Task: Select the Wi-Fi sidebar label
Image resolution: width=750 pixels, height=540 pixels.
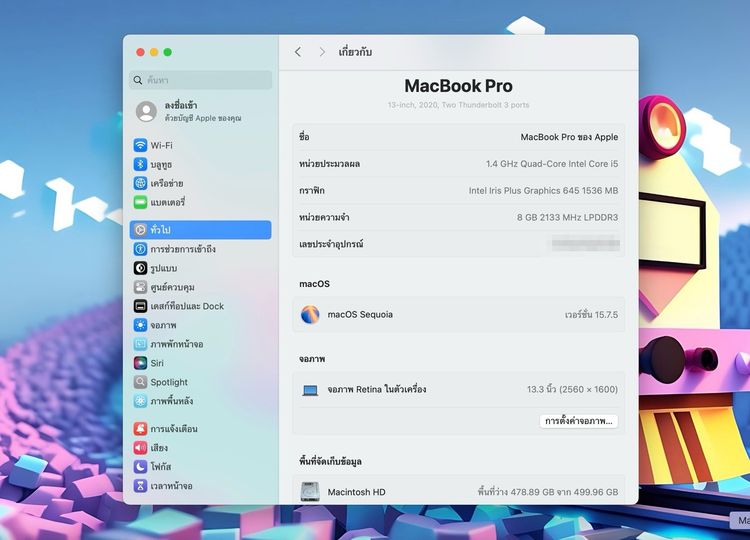Action: click(x=162, y=145)
